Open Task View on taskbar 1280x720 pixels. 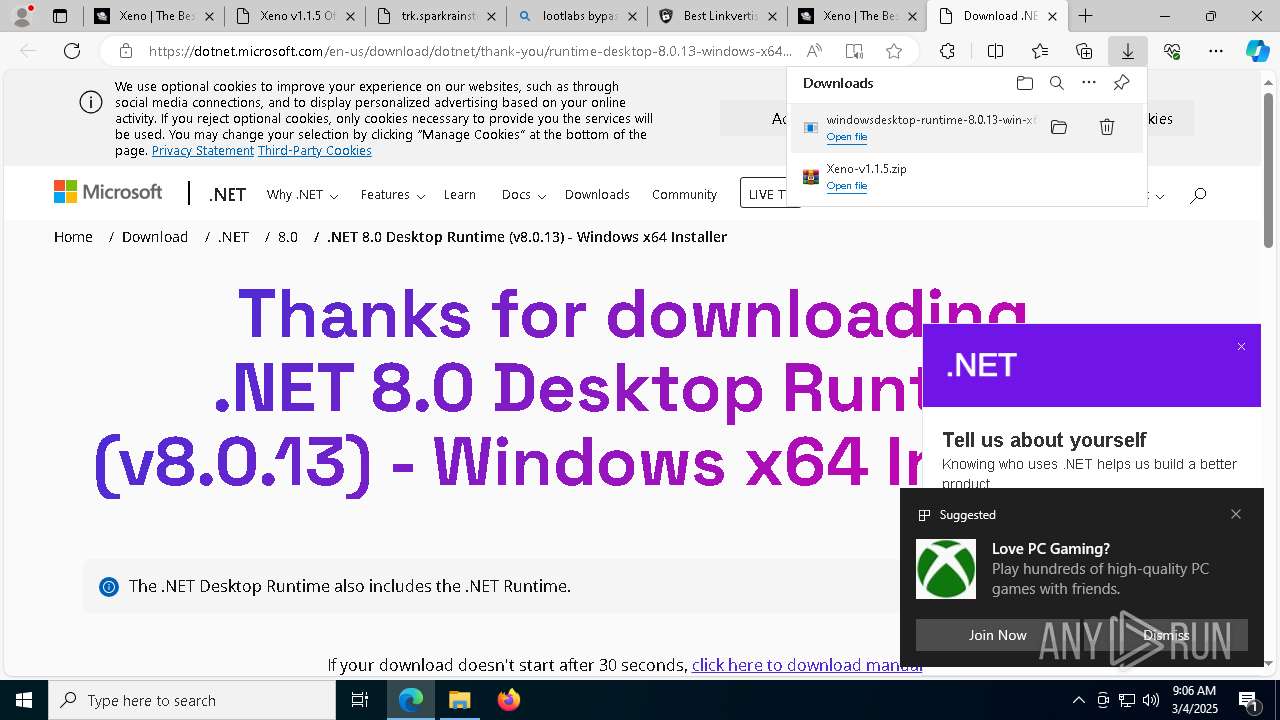point(360,700)
